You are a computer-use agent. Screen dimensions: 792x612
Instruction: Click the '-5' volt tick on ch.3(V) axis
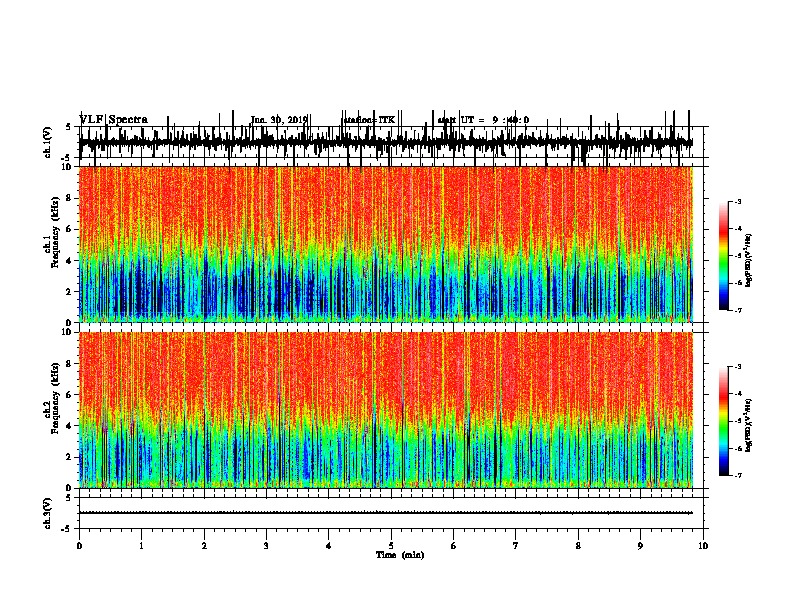[67, 529]
